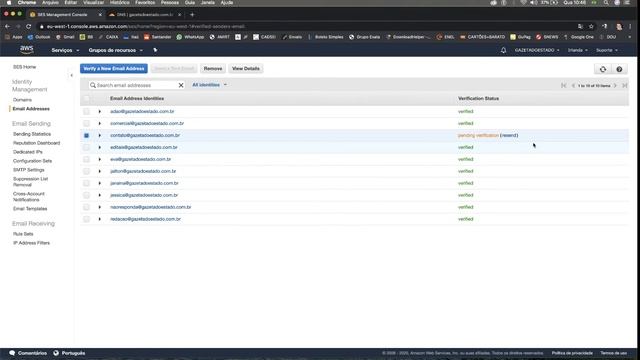640x360 pixels.
Task: Refresh the identities table with circular arrow button
Action: pos(603,69)
